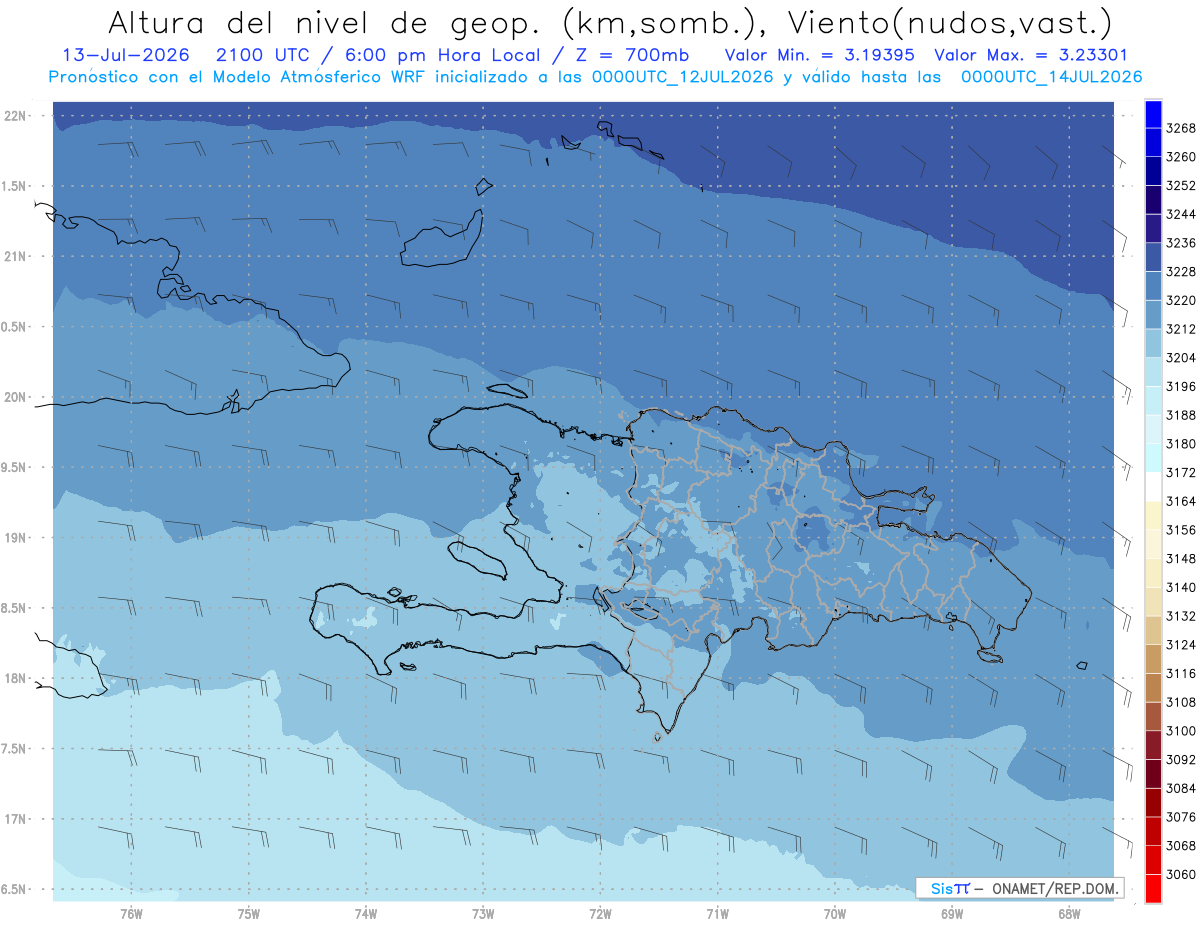Viewport: 1200px width, 927px height.
Task: Click the '70W' longitude label
Action: pos(835,913)
